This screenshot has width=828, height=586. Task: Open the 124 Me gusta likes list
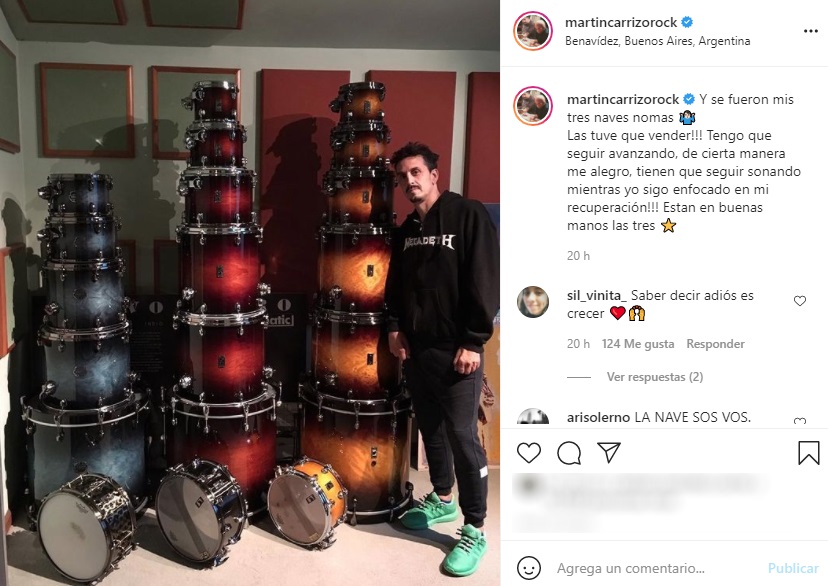click(638, 344)
